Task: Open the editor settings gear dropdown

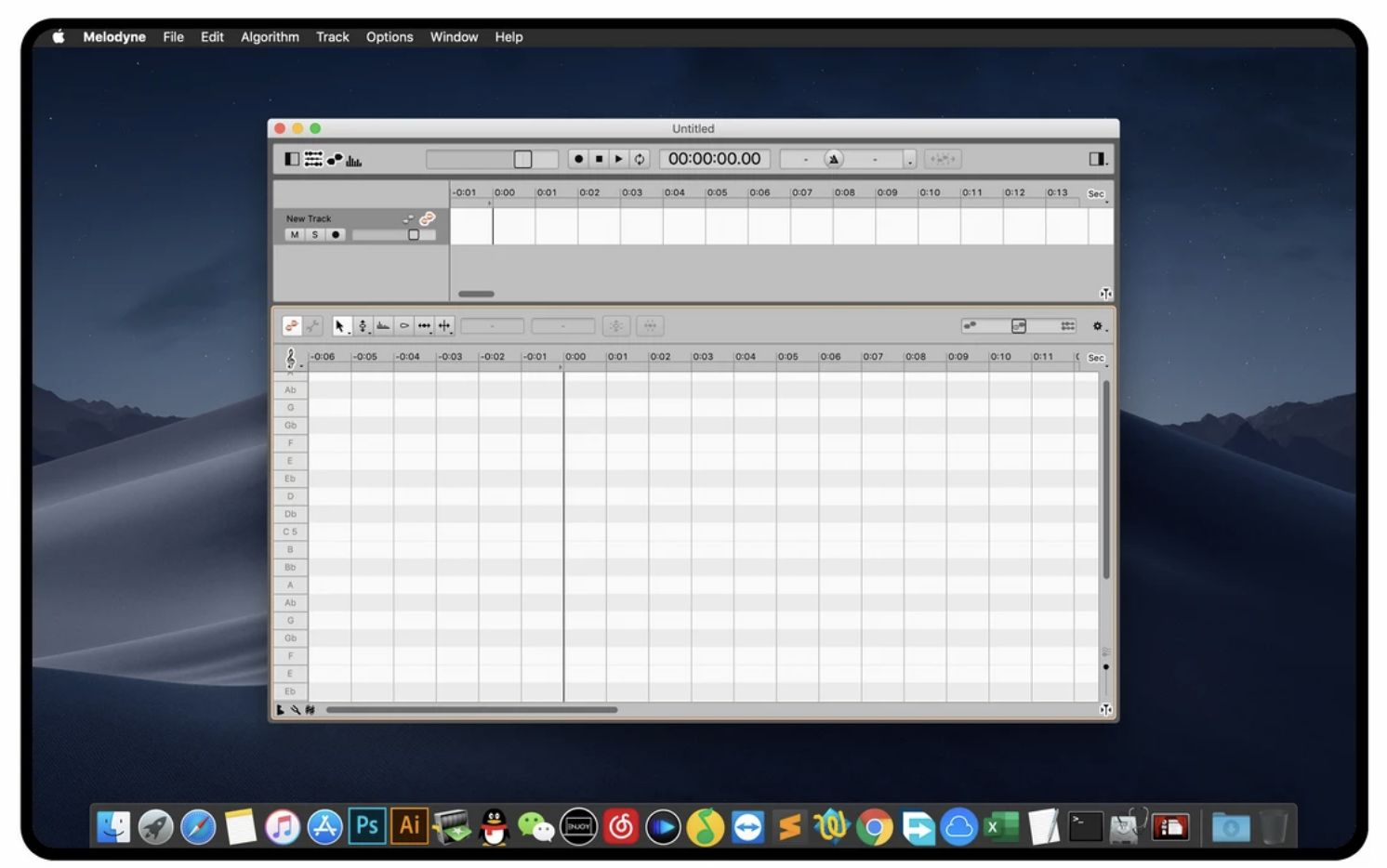Action: [1098, 326]
